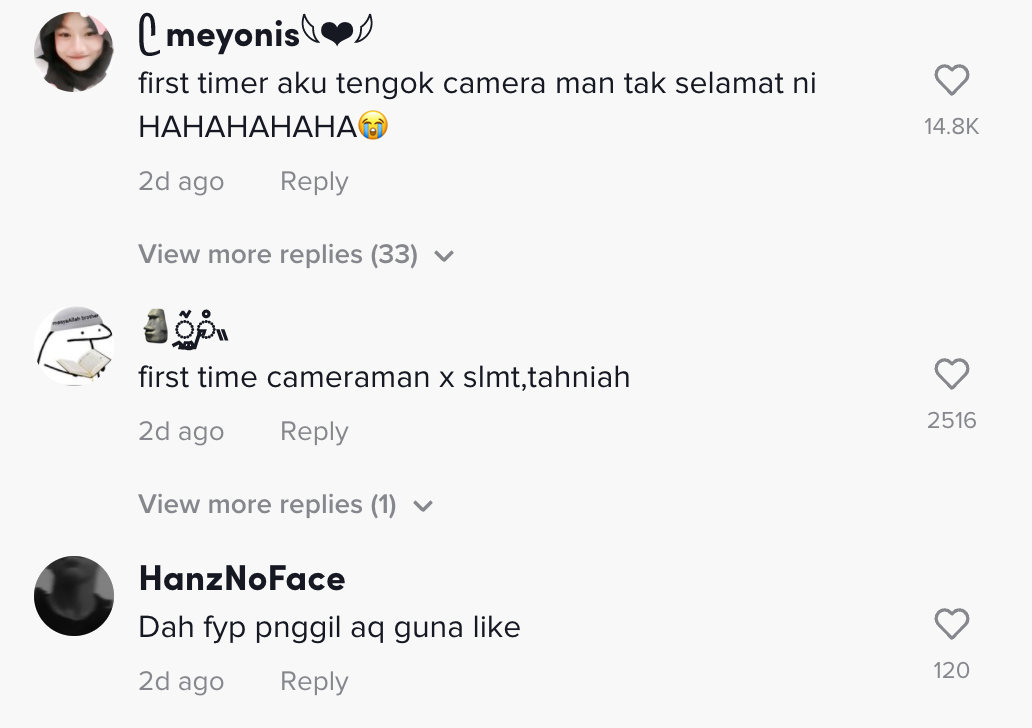The image size is (1032, 728).
Task: Expand 'View more replies (33)'
Action: [x=278, y=255]
